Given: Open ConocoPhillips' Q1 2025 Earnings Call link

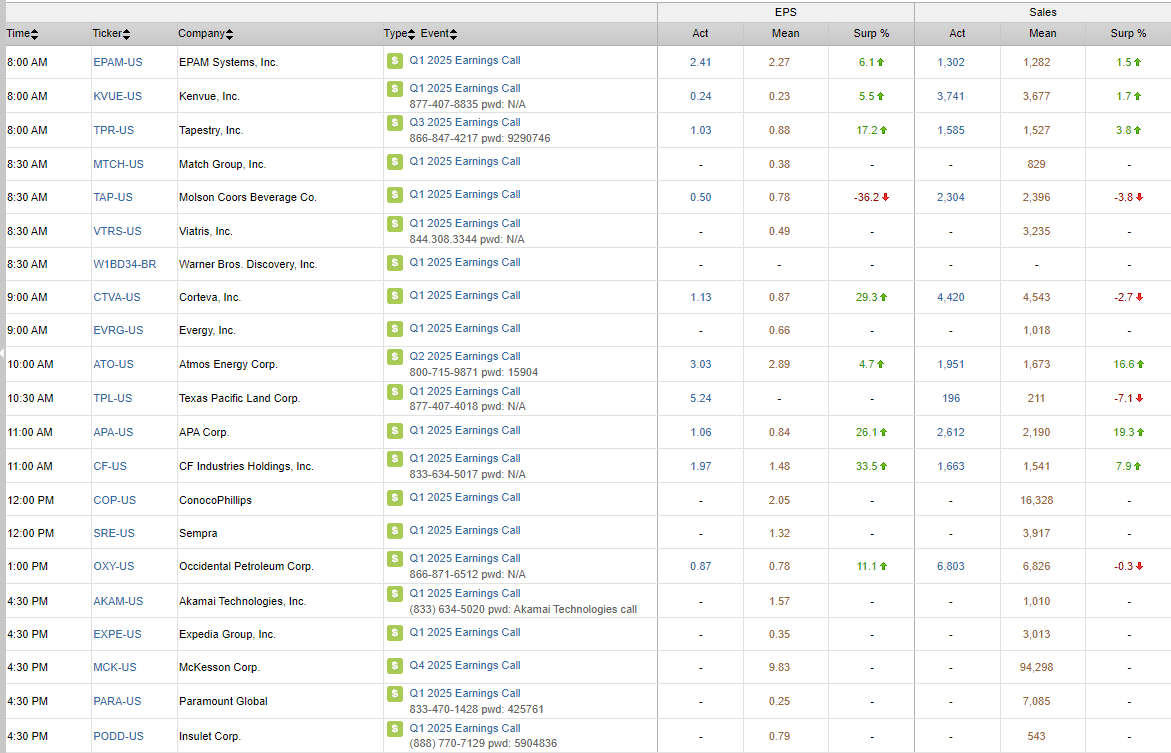Looking at the screenshot, I should [465, 497].
